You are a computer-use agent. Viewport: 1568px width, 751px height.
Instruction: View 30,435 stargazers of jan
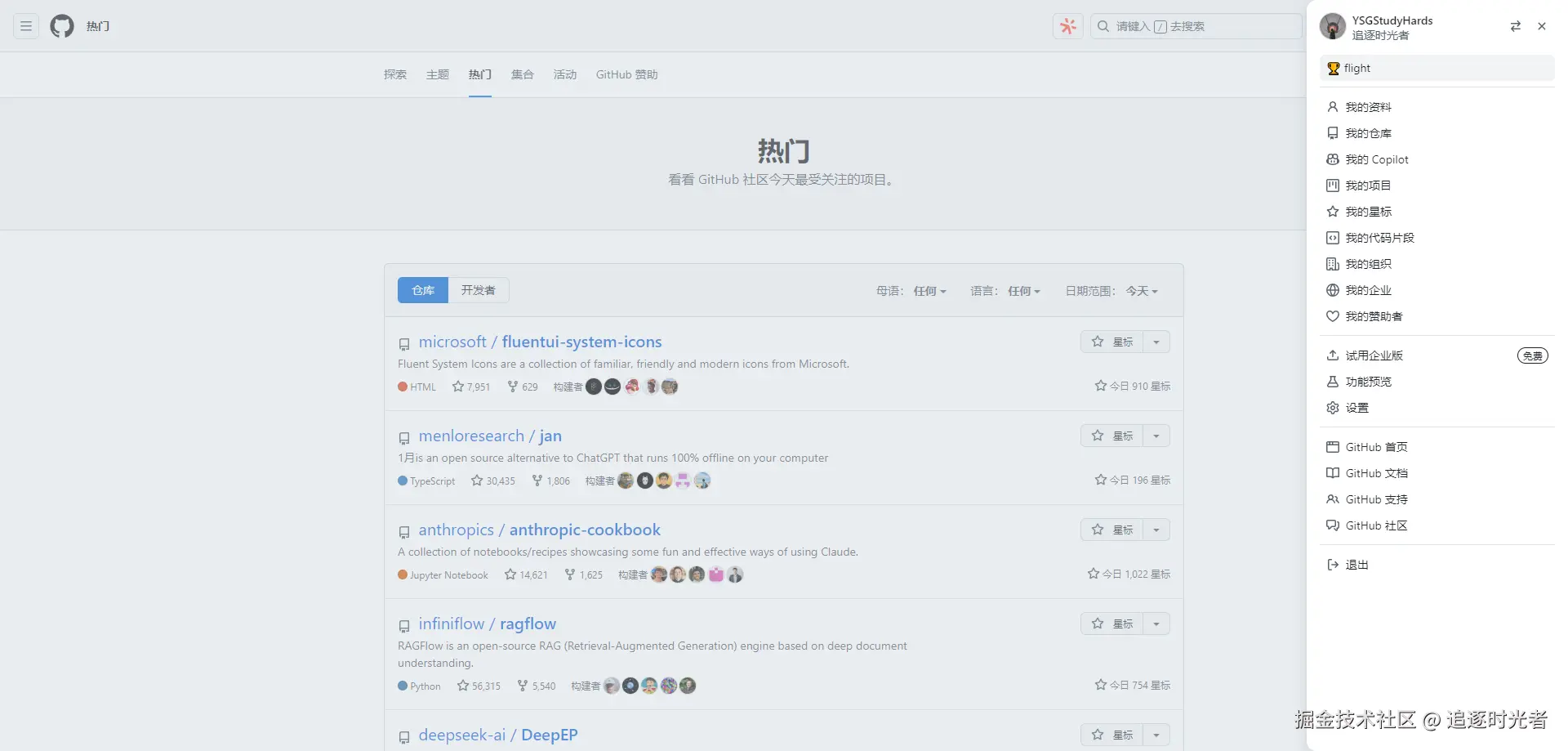coord(493,481)
